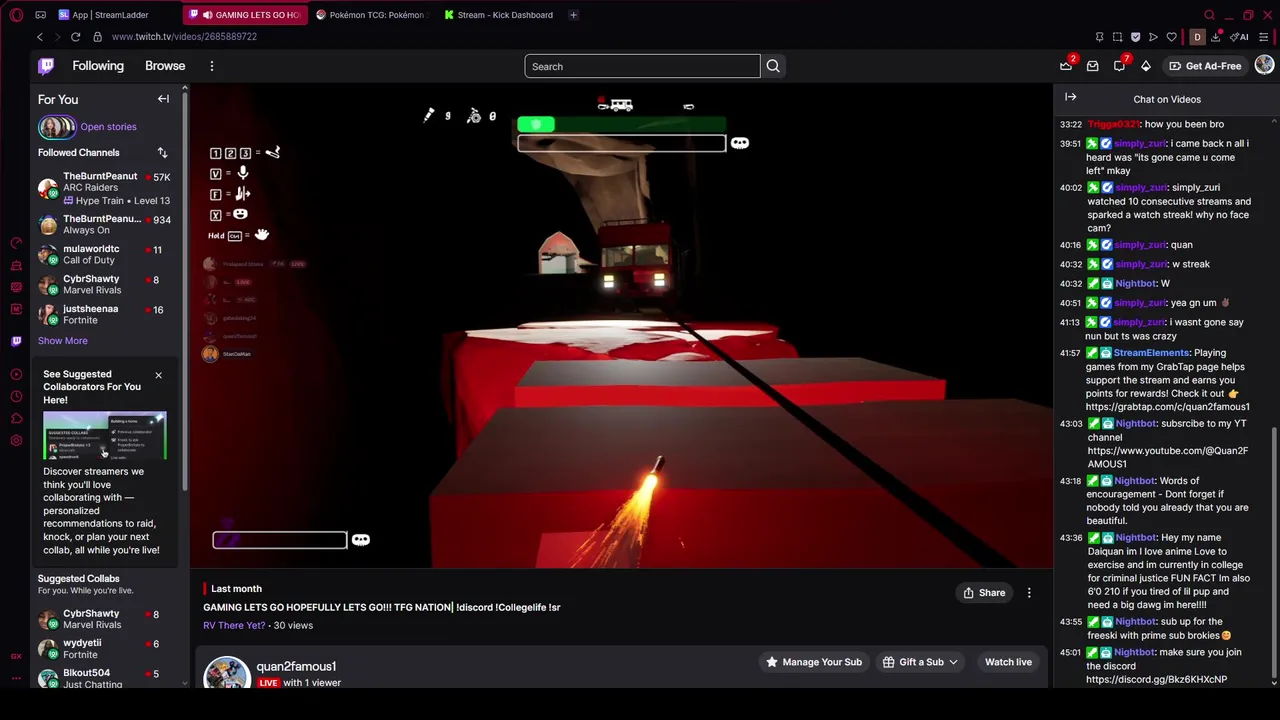Open YouTube channel link in chat
Screen dimensions: 1280x720
[1167, 457]
